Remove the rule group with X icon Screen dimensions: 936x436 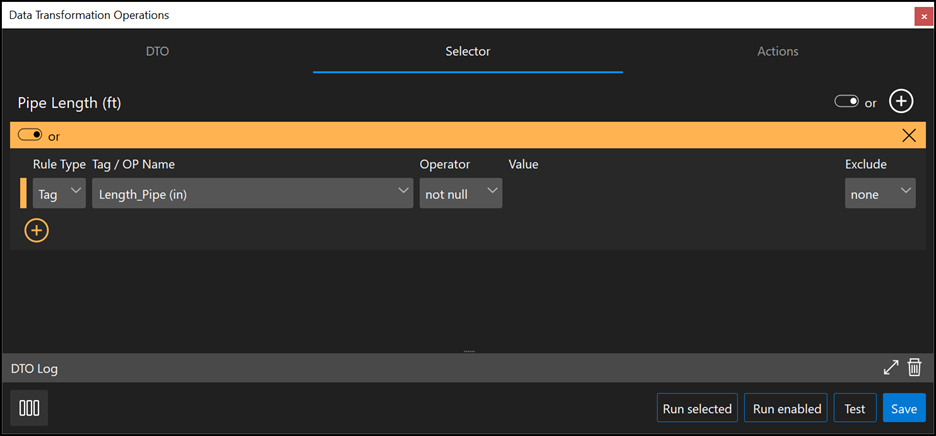(909, 136)
